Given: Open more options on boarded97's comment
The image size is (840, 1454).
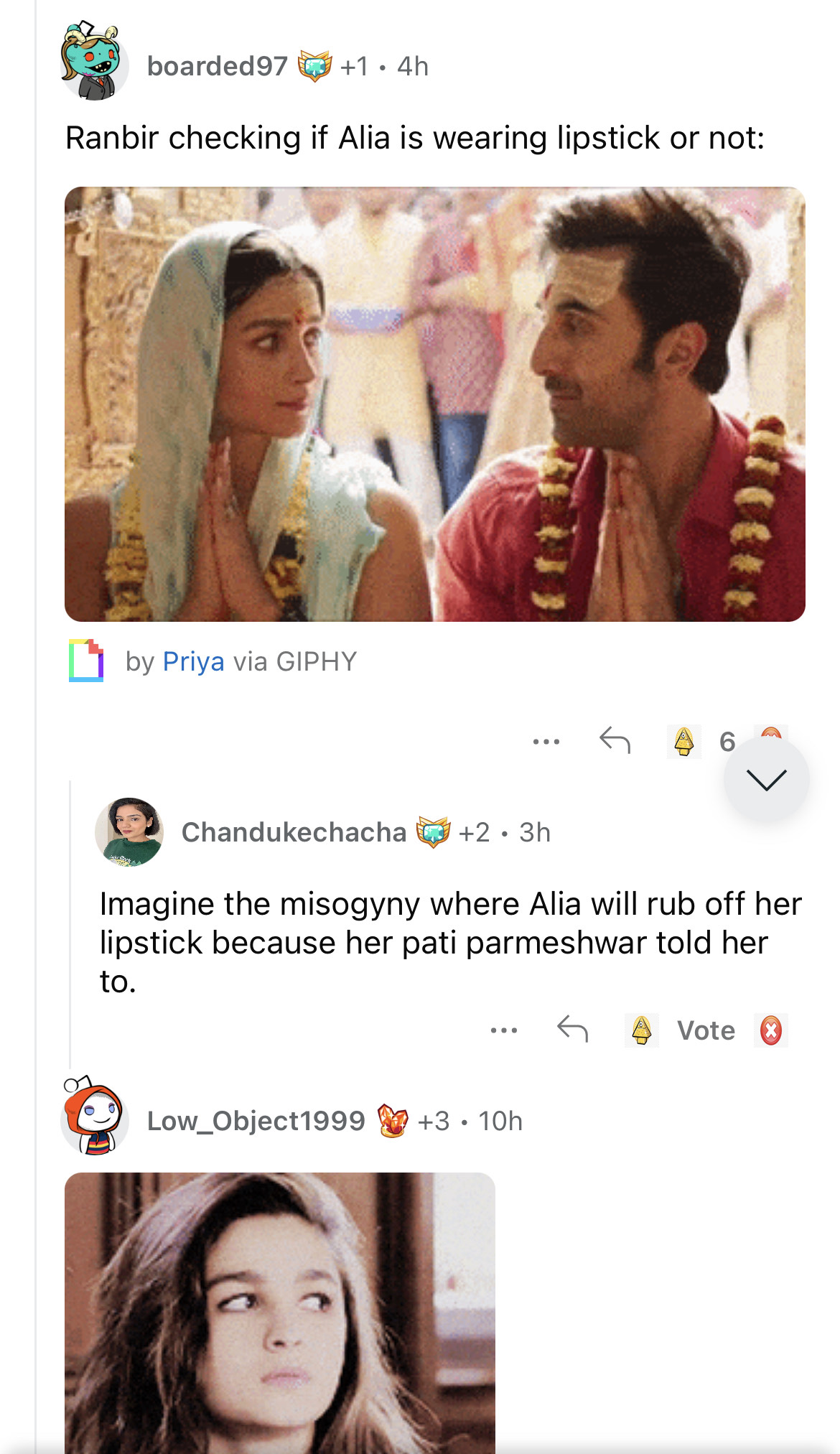Looking at the screenshot, I should (546, 741).
